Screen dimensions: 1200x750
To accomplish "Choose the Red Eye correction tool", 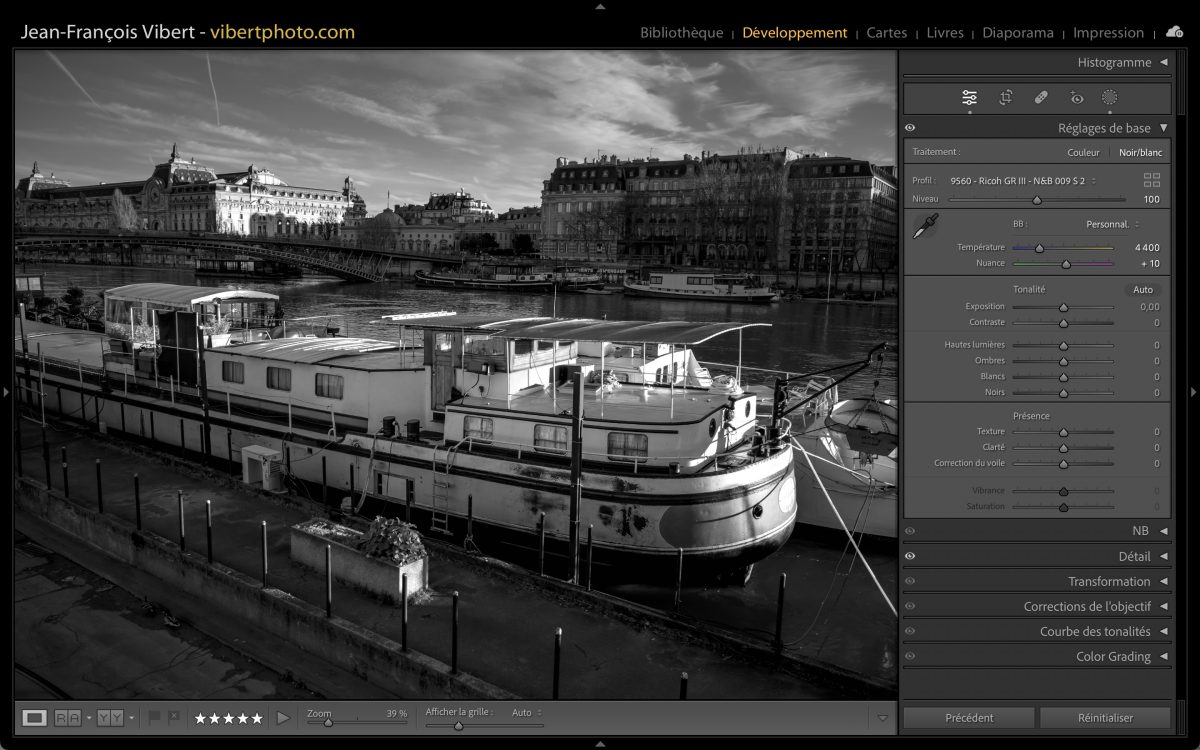I will coord(1076,98).
